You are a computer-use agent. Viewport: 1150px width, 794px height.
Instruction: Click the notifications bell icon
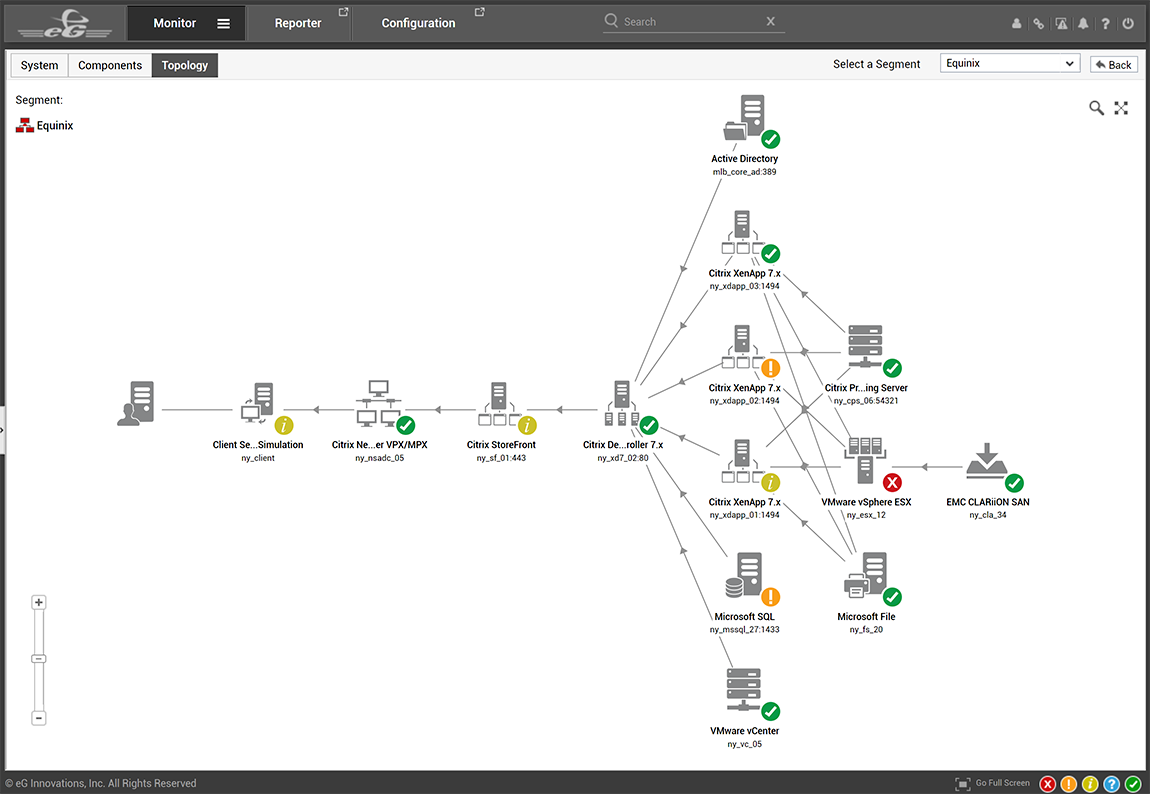tap(1083, 23)
